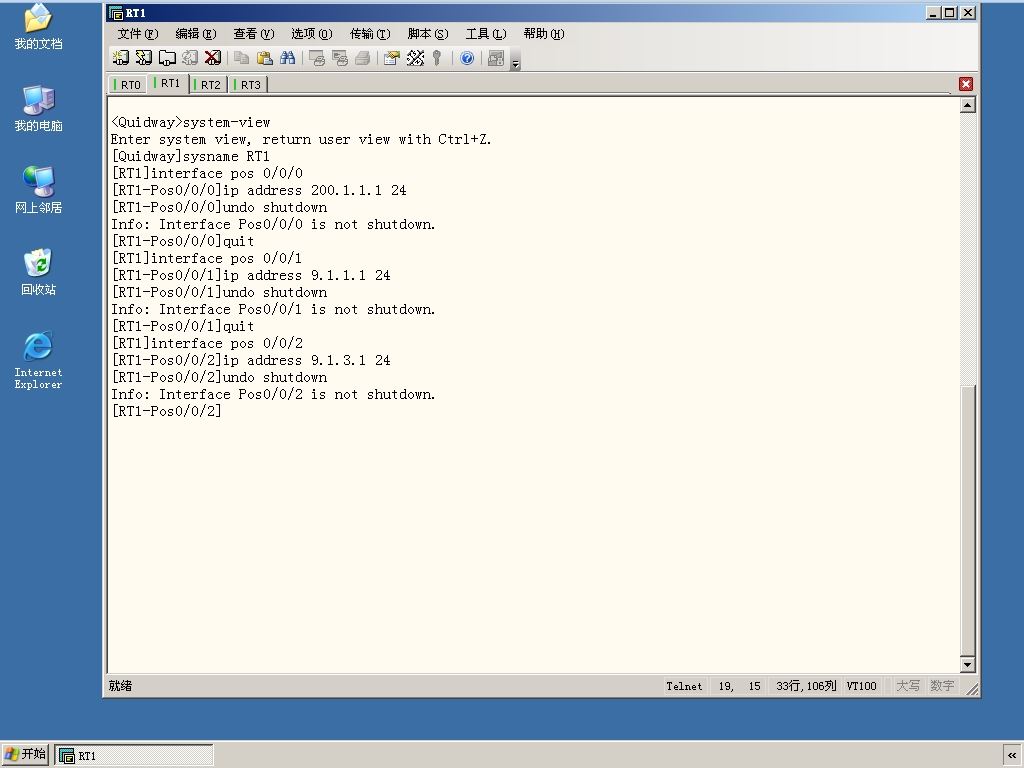
Task: Select the 我的文档 desktop icon
Action: click(39, 27)
